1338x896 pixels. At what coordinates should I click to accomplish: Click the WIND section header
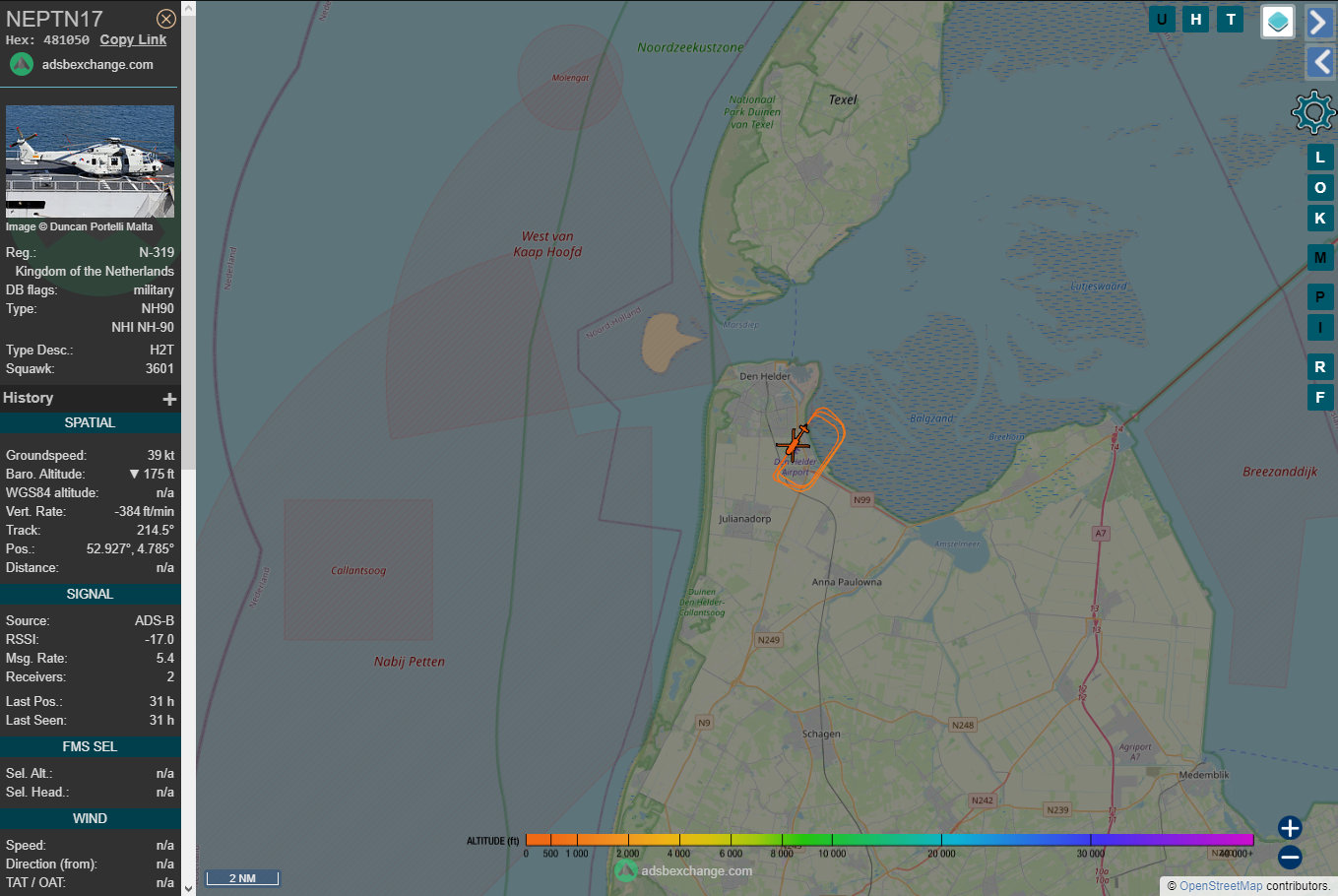pyautogui.click(x=90, y=818)
